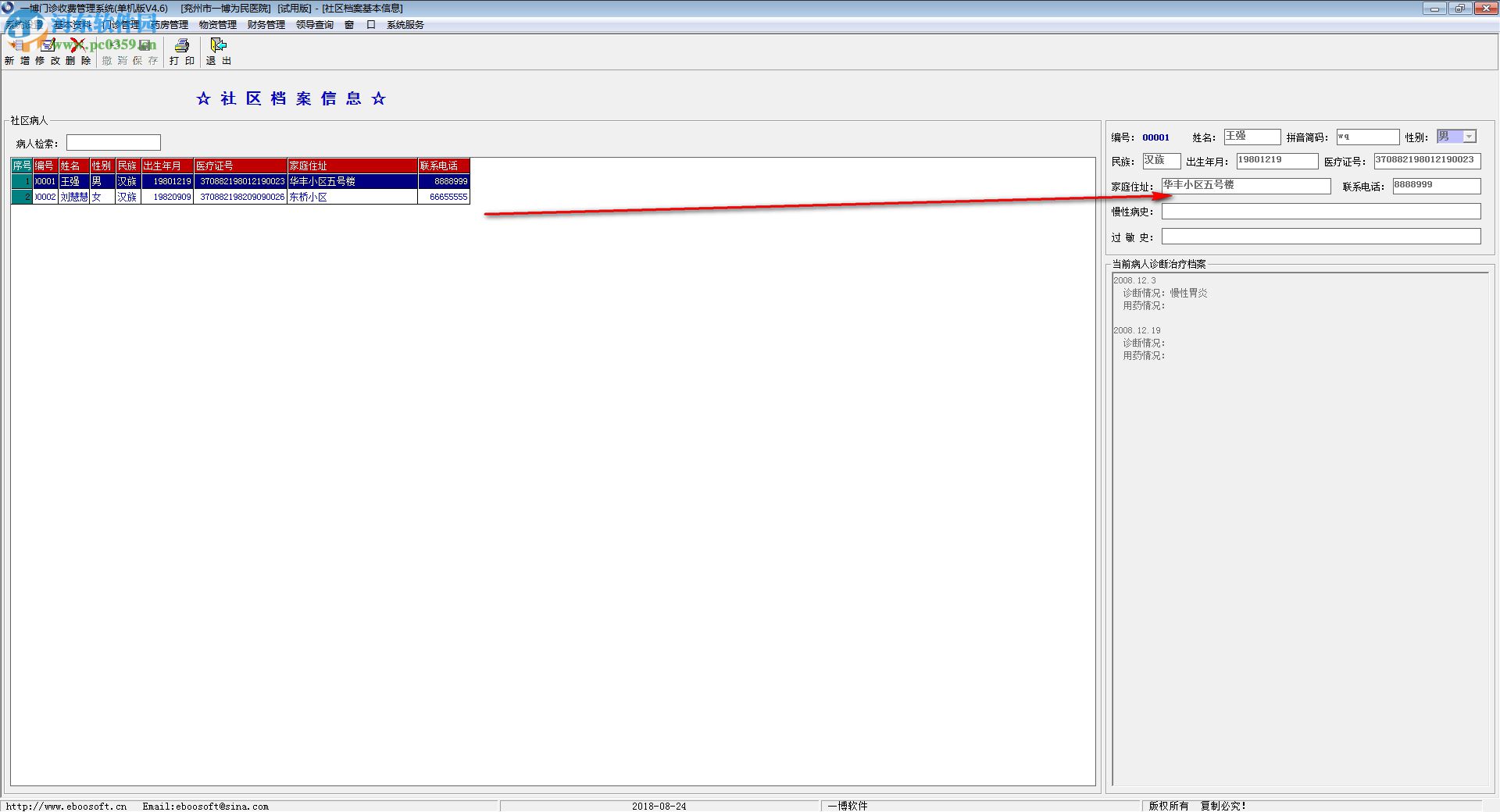Minimize the application window
This screenshot has width=1500, height=812.
click(1434, 9)
